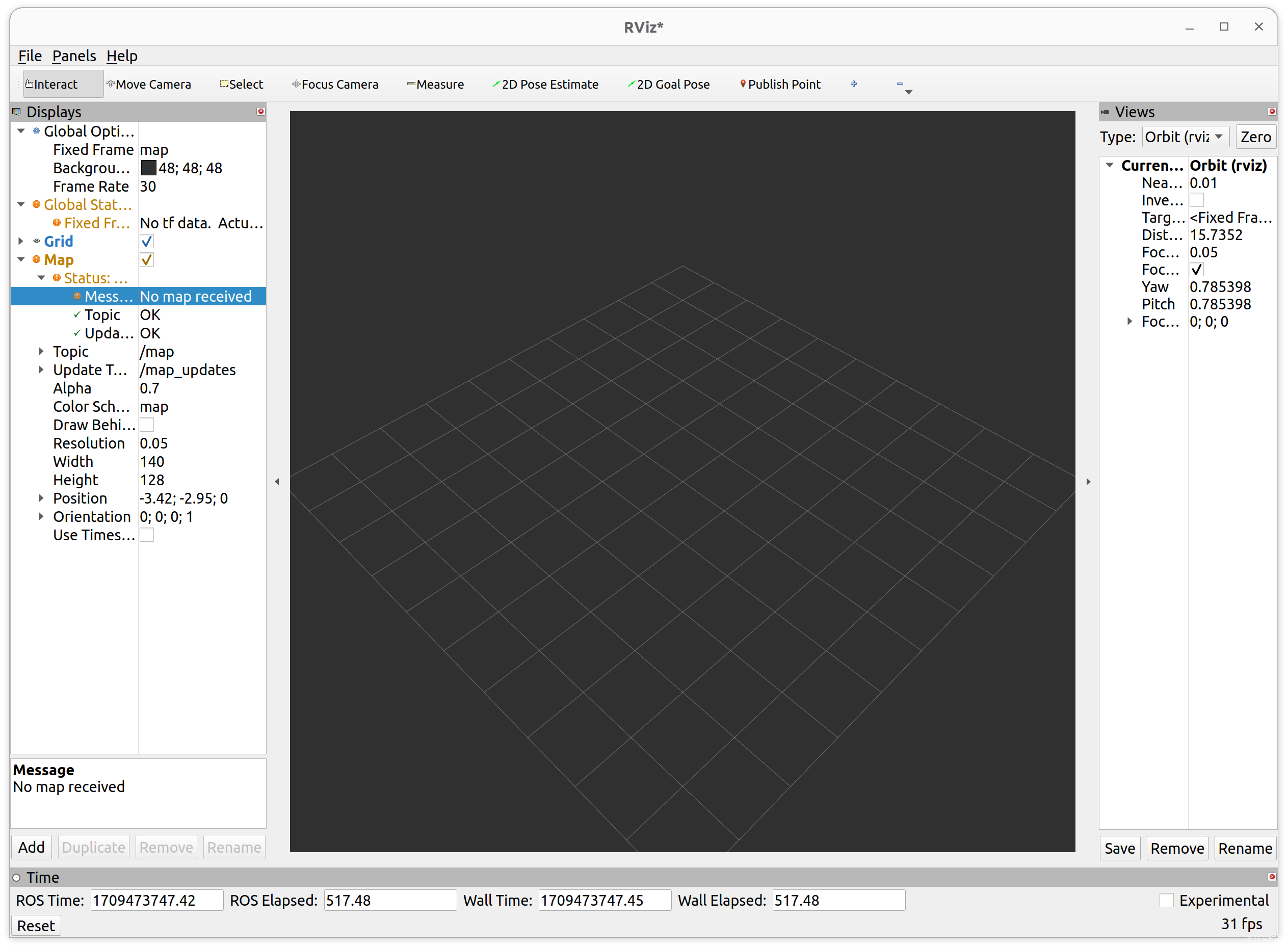Click the green checkmark beside Topic OK
Image resolution: width=1288 pixels, height=947 pixels.
coord(77,314)
